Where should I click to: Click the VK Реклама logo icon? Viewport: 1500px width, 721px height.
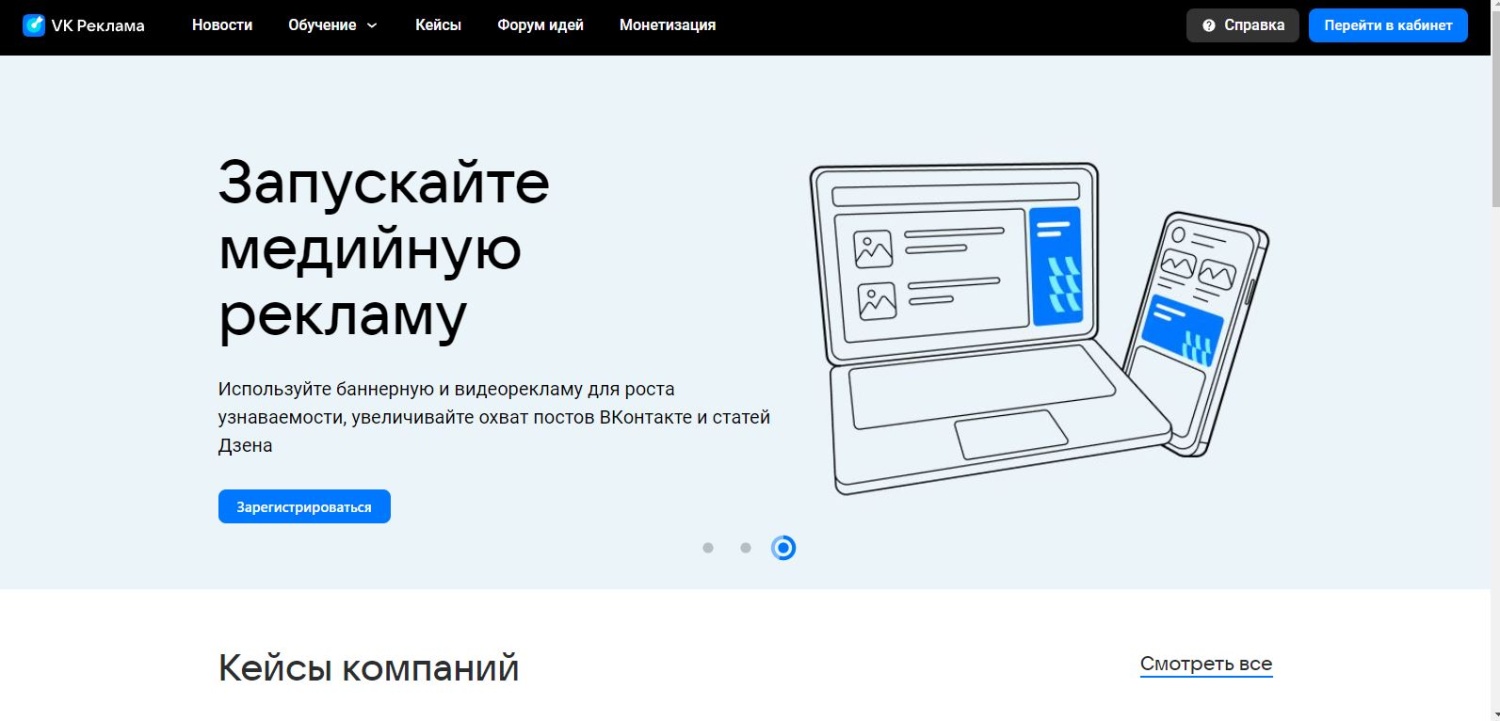pos(34,25)
